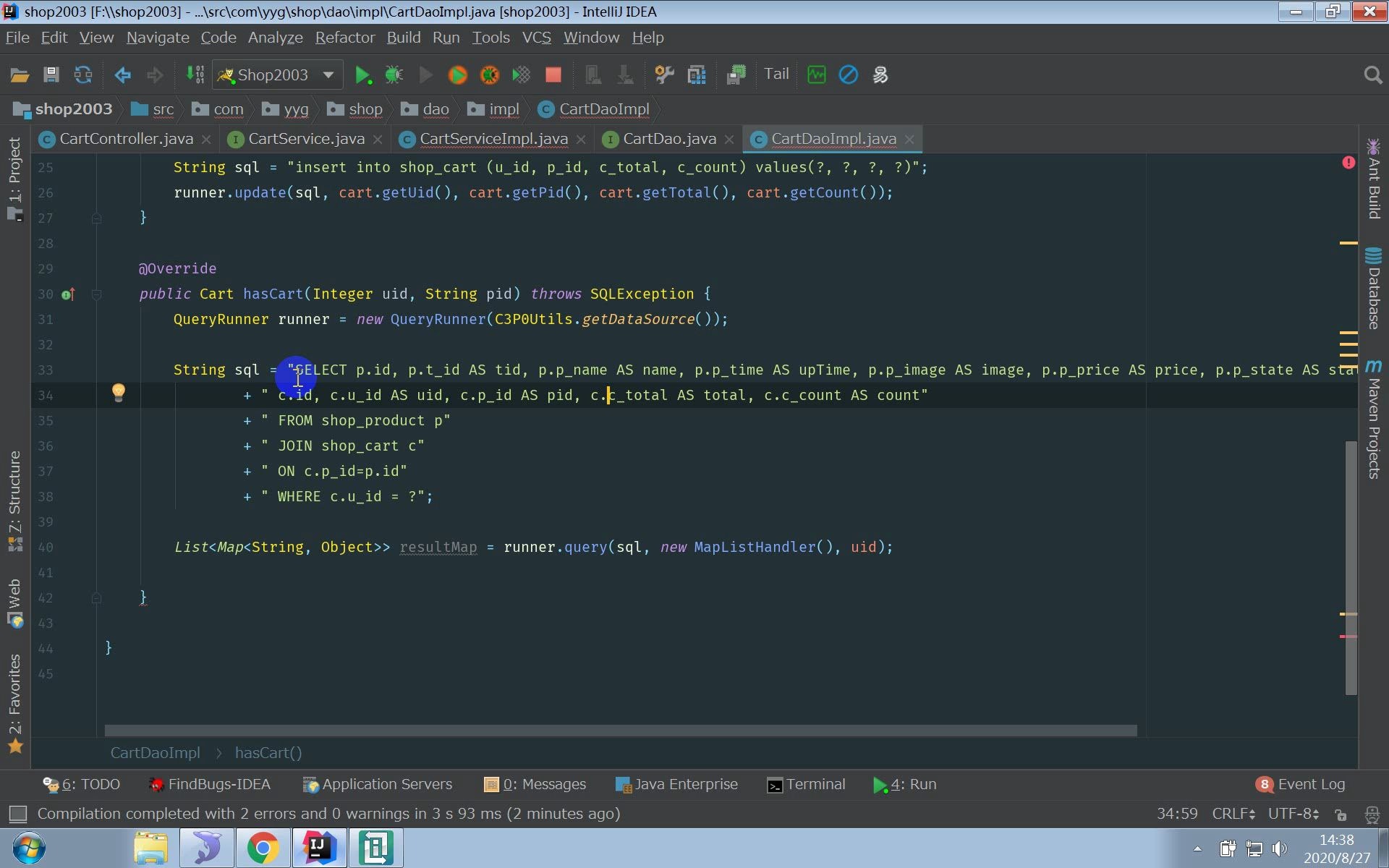1389x868 pixels.
Task: Run Shop2003 with the green play icon
Action: tap(362, 75)
